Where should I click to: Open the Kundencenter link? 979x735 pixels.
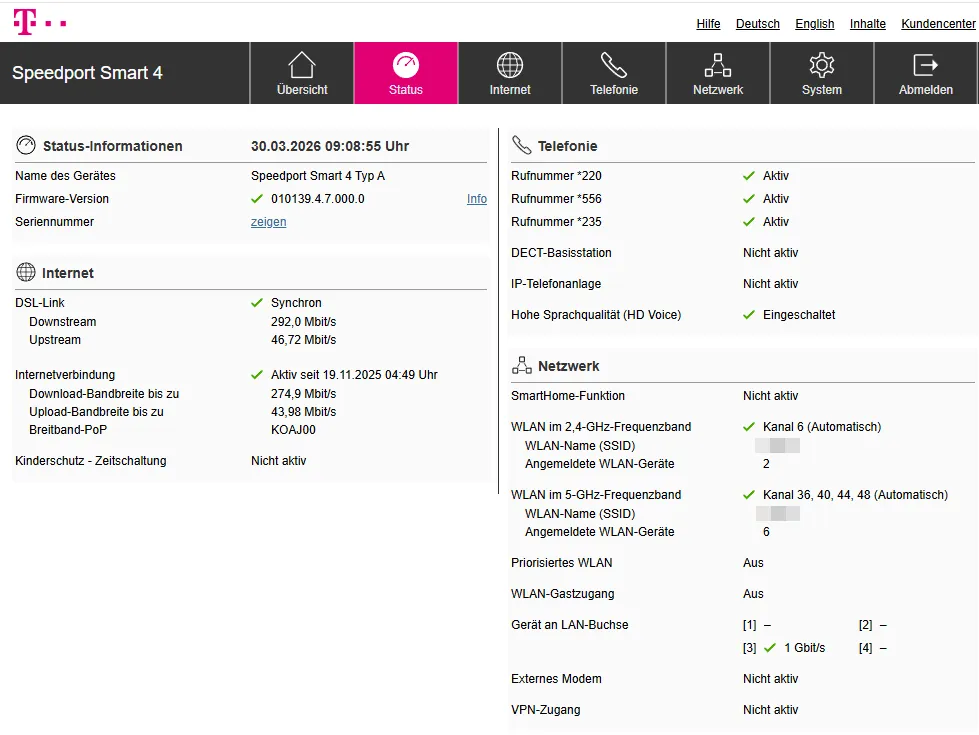937,24
